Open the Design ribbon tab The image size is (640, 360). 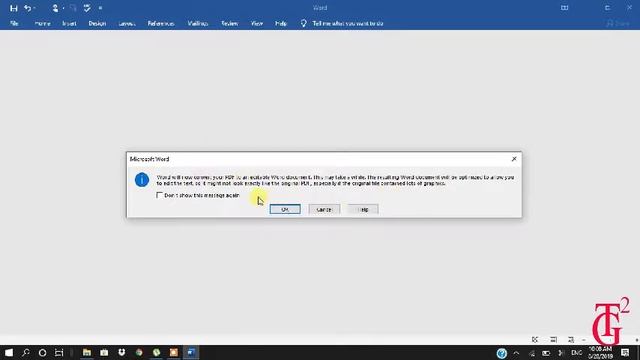97,24
